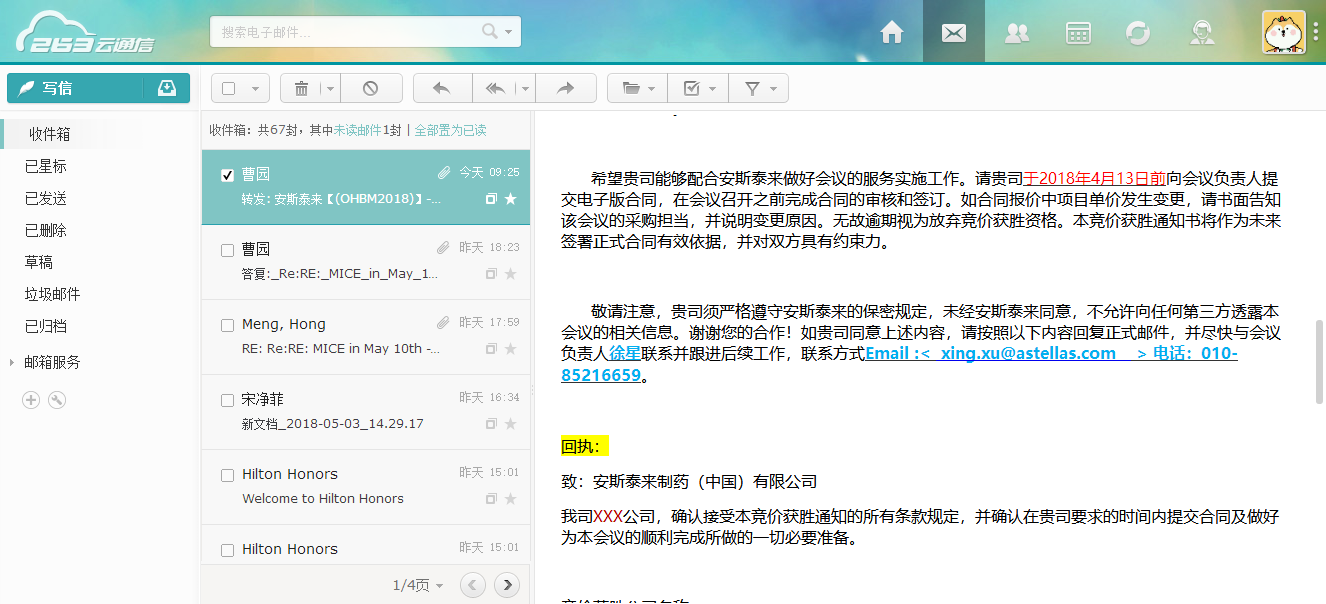1326x604 pixels.
Task: Click the receive mail icon beside 写信
Action: coord(167,88)
